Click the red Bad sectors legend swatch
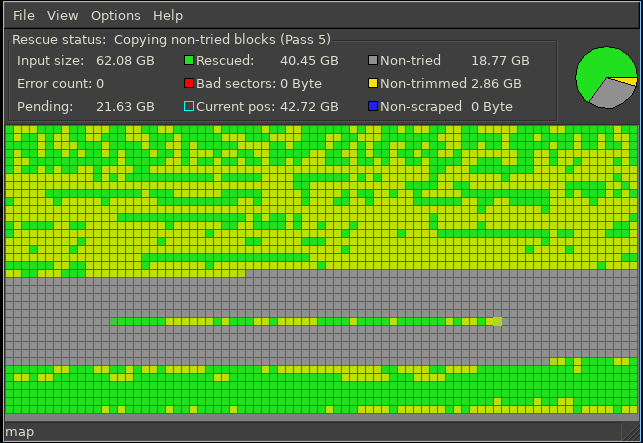643x443 pixels. point(189,84)
